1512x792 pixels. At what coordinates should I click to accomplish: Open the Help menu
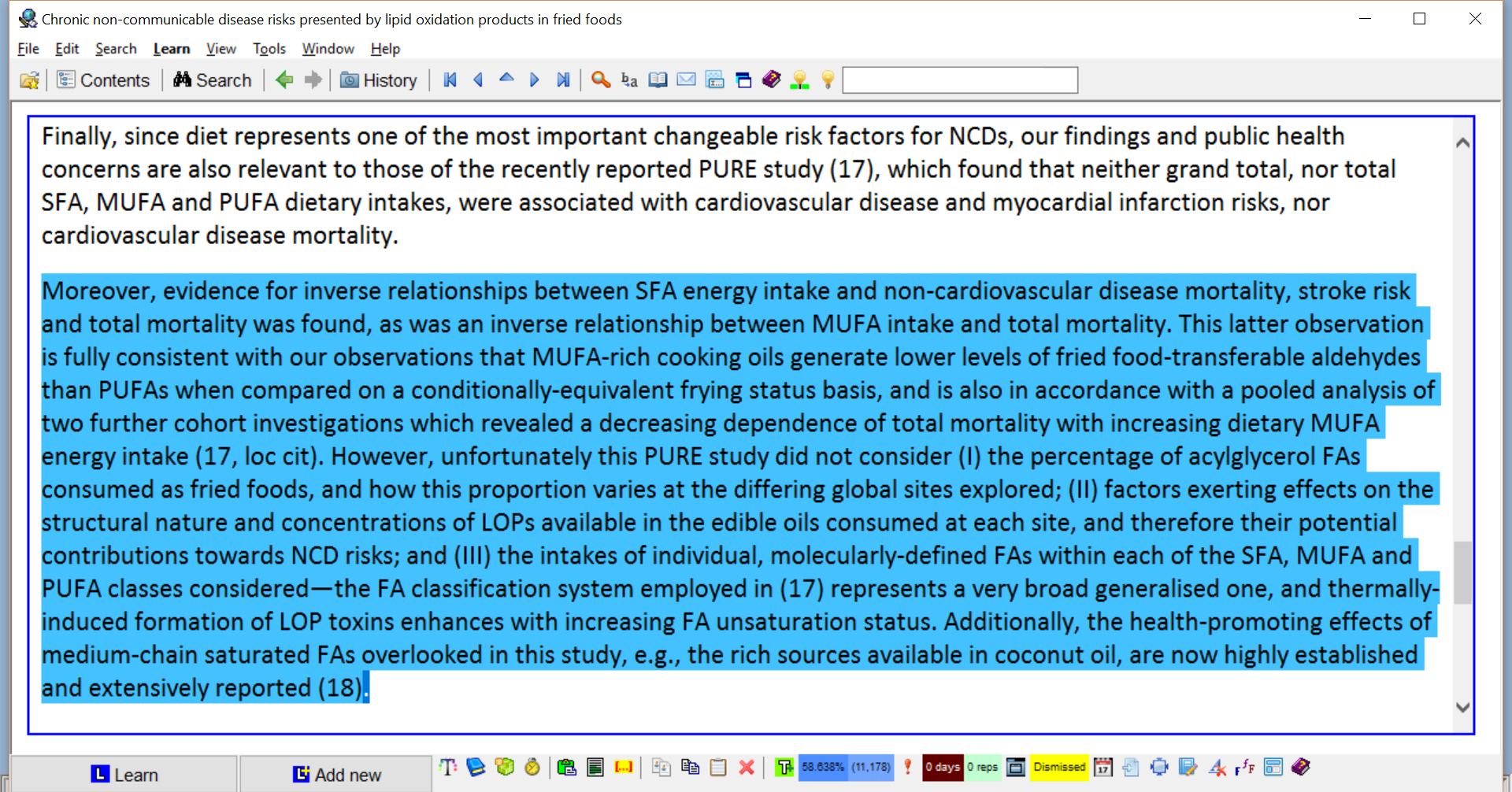pos(385,49)
